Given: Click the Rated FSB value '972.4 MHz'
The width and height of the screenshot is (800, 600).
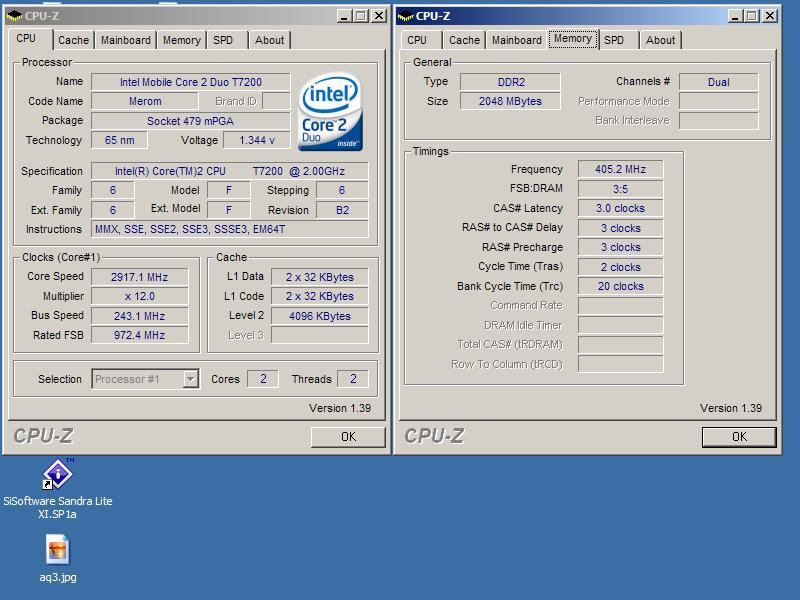Looking at the screenshot, I should [140, 335].
